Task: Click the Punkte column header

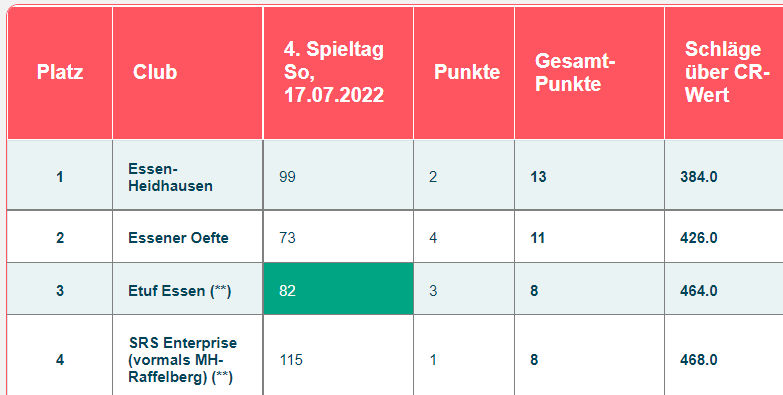Action: click(464, 72)
